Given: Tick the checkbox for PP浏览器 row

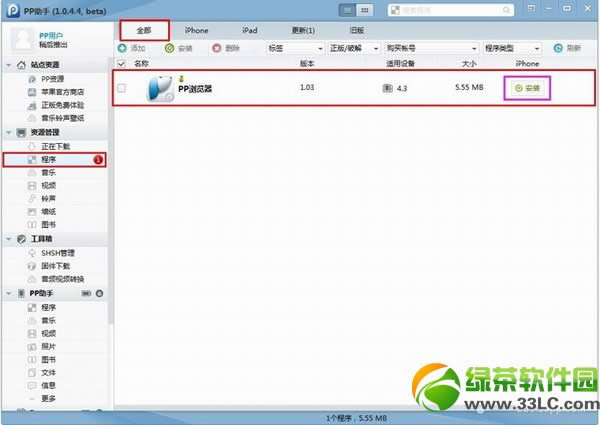Looking at the screenshot, I should click(x=122, y=88).
